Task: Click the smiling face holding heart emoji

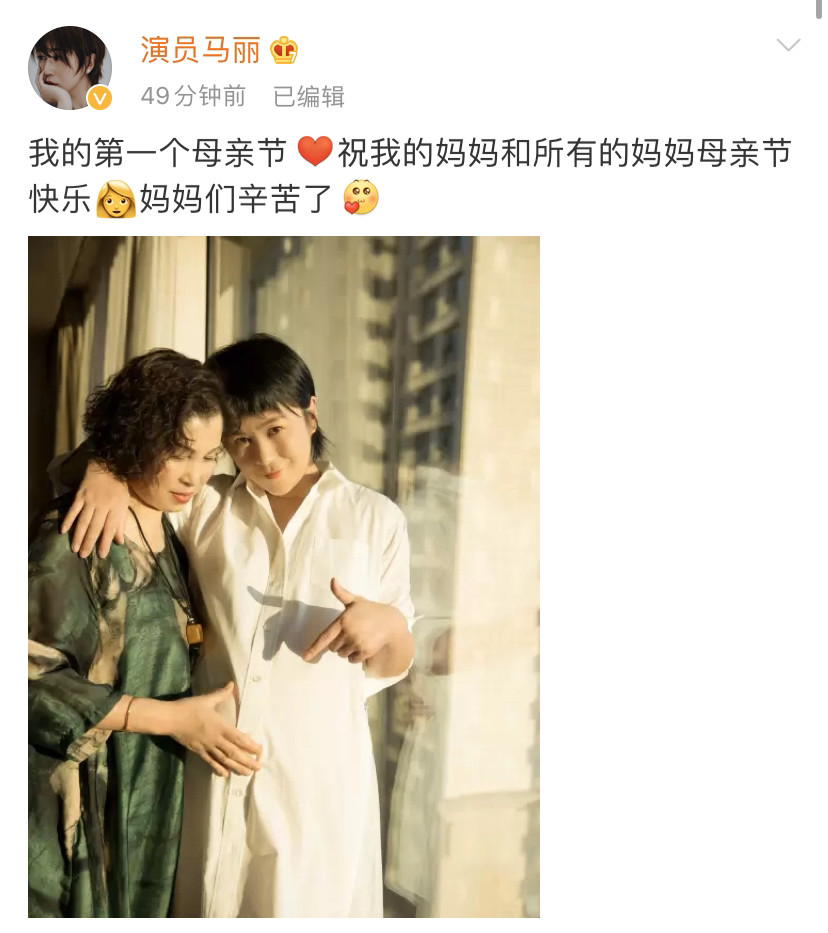Action: point(361,198)
